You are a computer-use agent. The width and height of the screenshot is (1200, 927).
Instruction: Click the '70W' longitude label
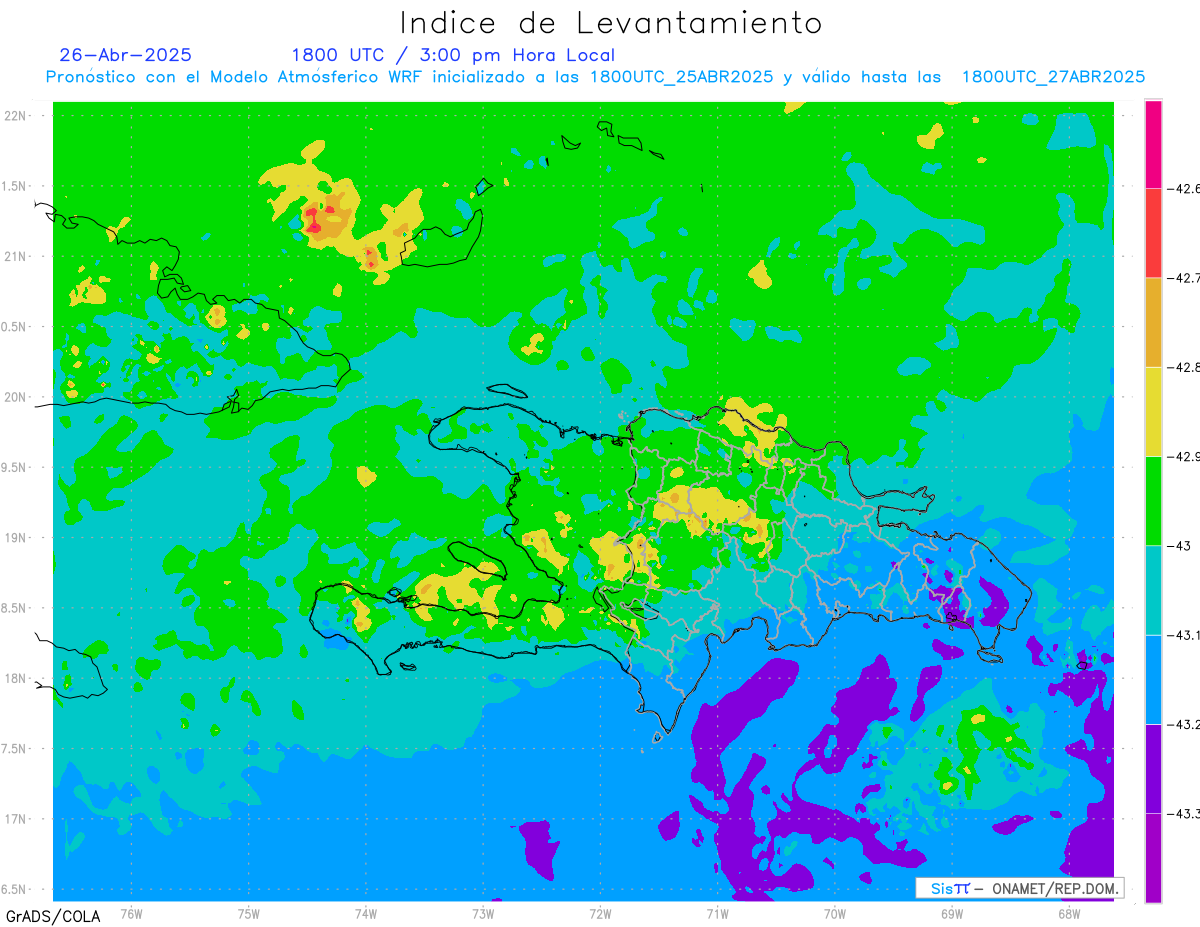coord(835,913)
